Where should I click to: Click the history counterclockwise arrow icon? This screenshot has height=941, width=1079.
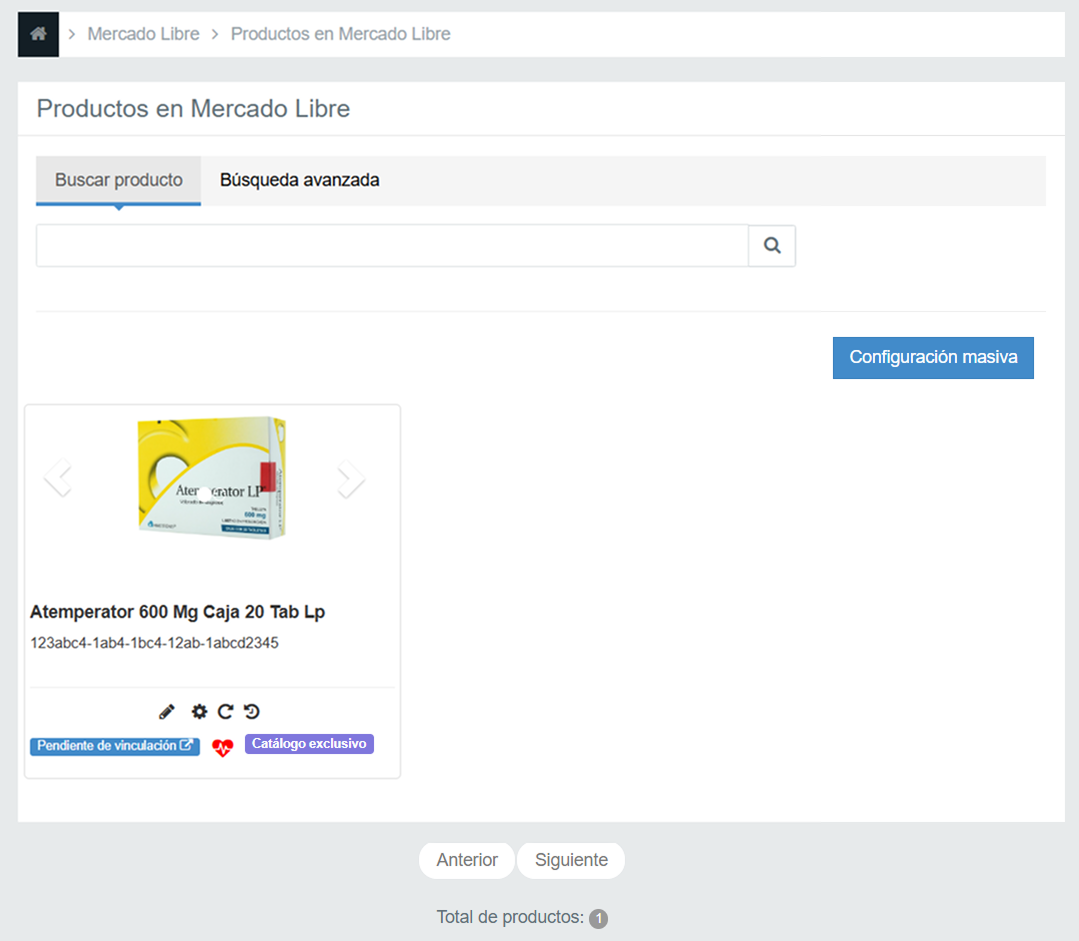pos(252,712)
